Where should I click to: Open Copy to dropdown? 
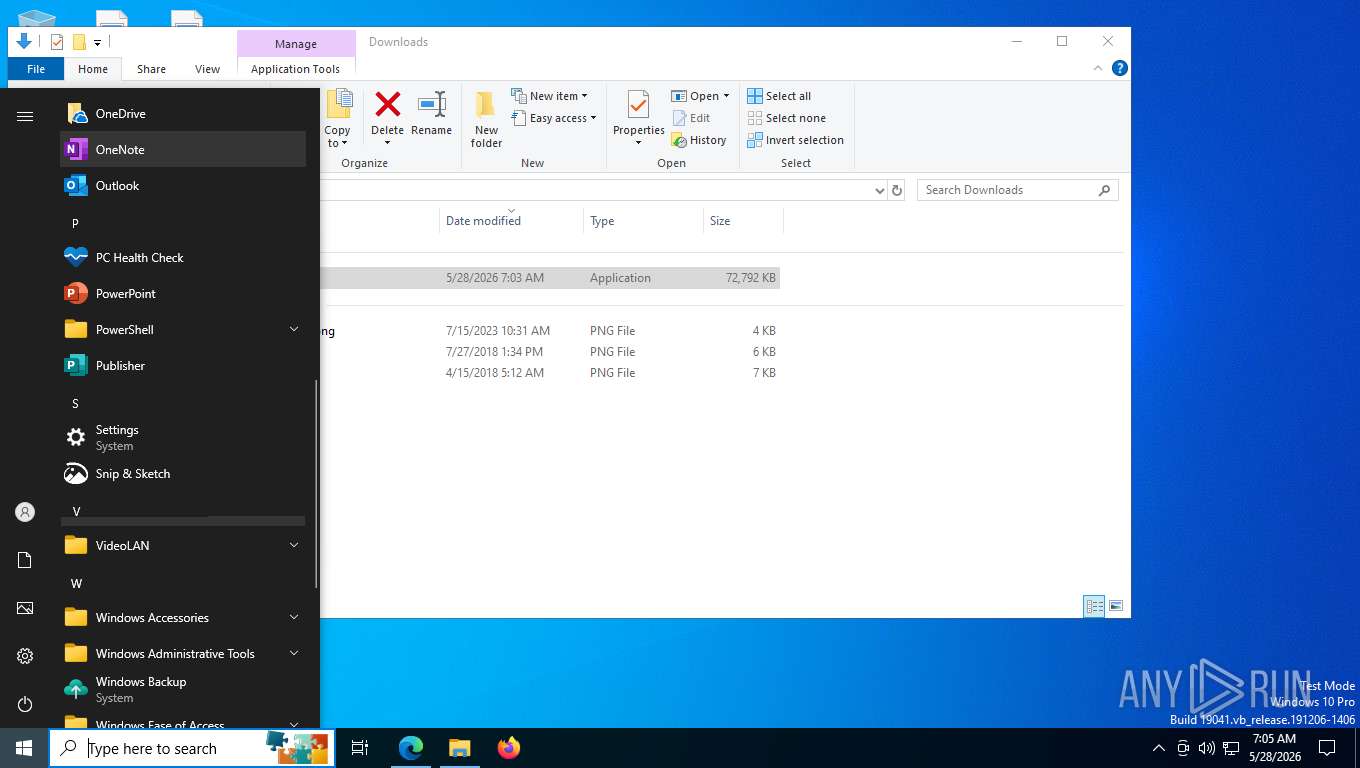(338, 119)
